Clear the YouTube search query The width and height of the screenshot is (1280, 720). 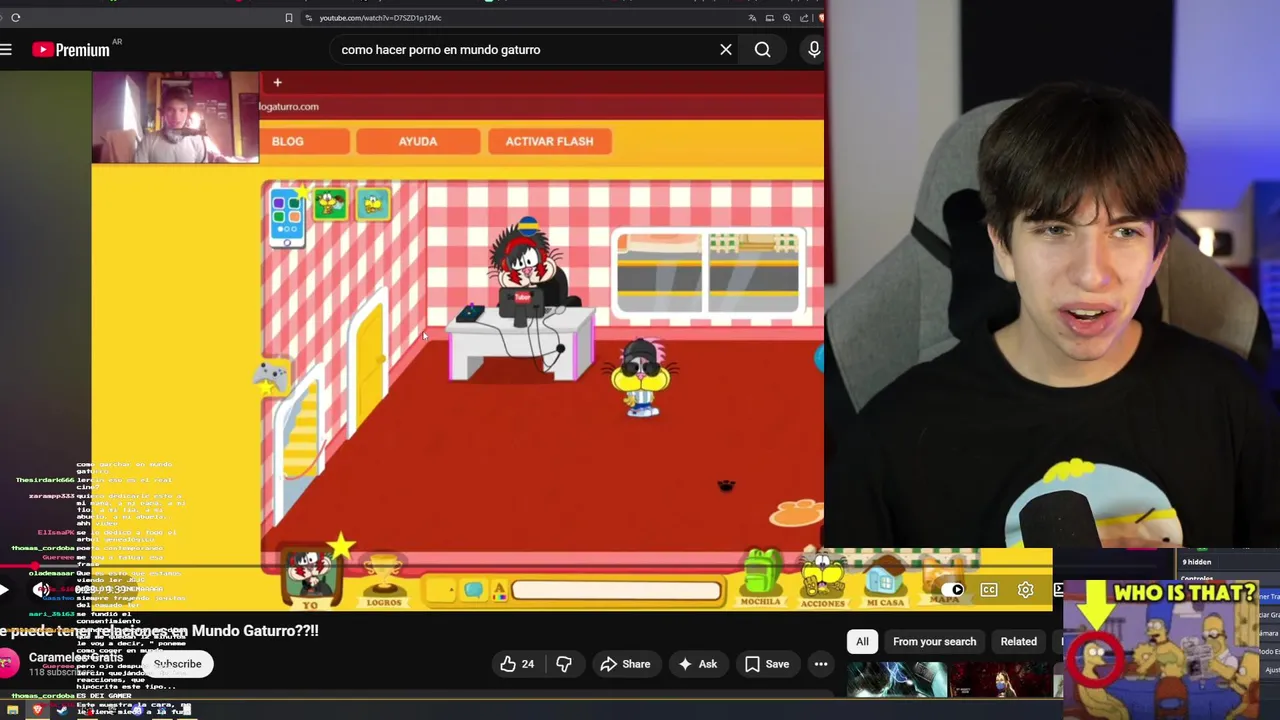[x=726, y=49]
